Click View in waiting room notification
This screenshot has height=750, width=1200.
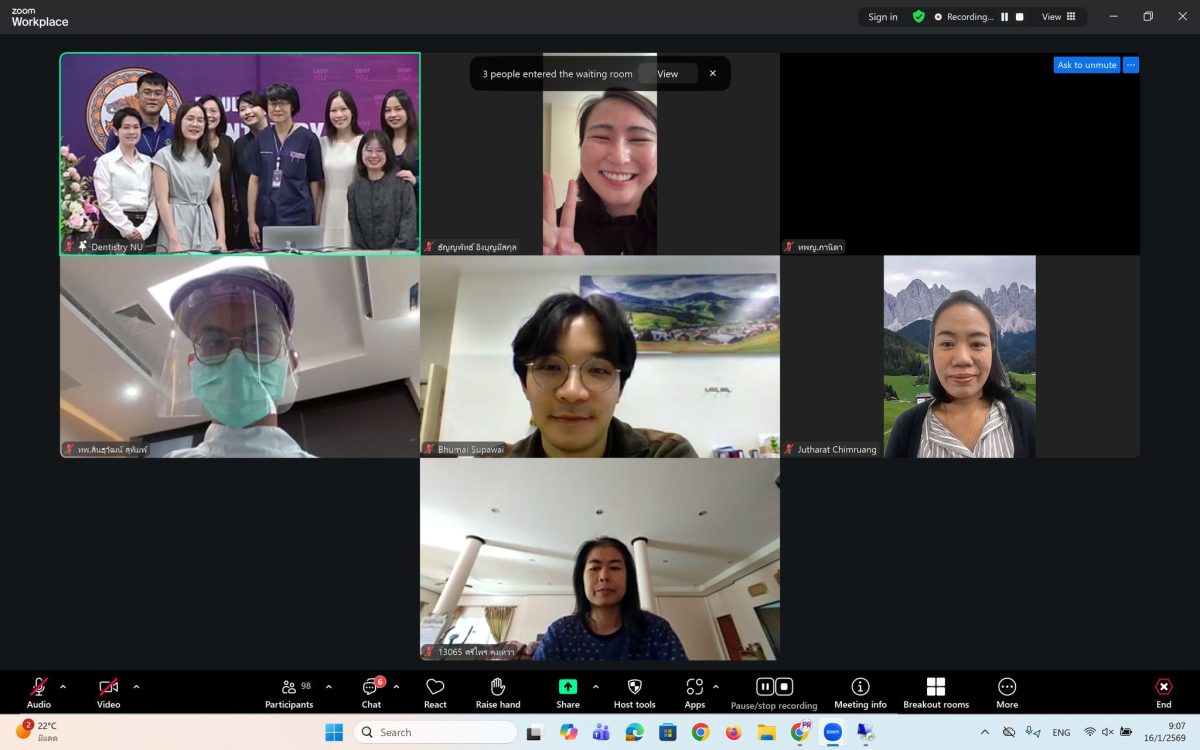[x=667, y=74]
